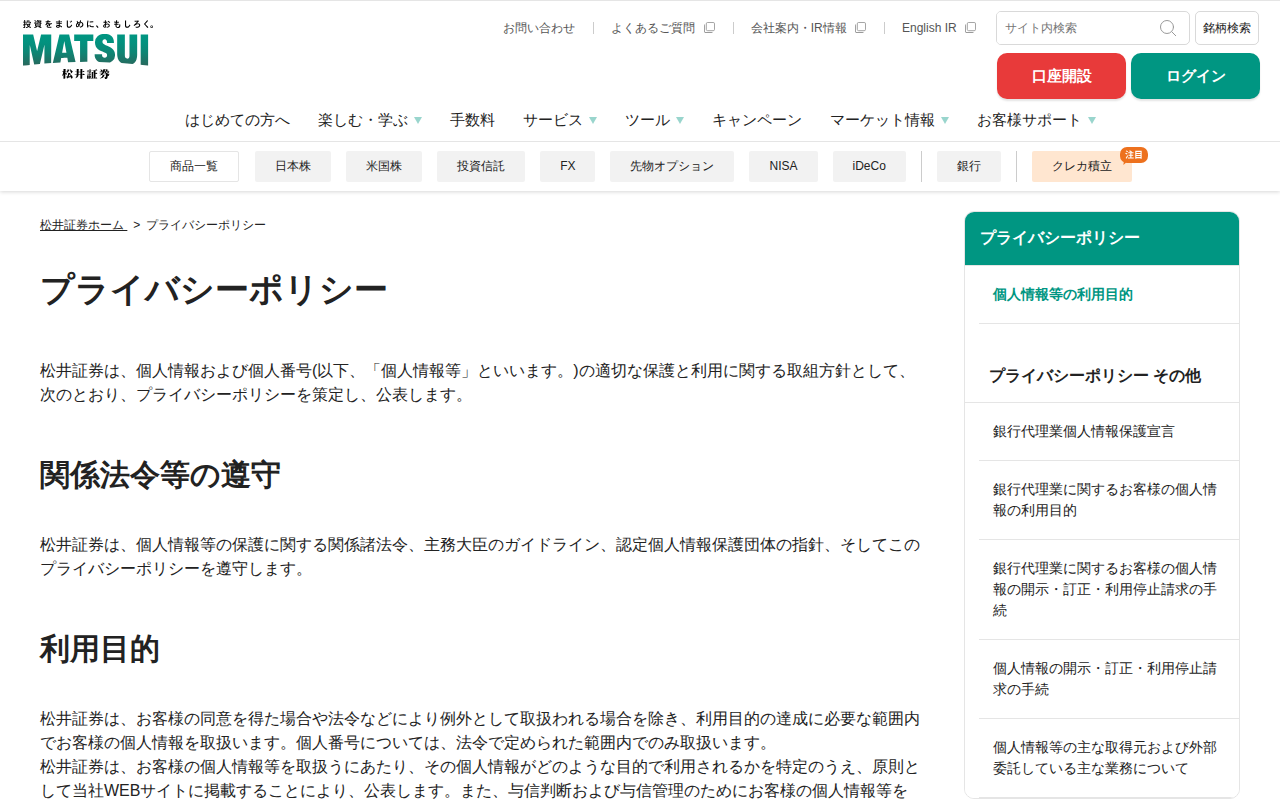Select the 商品一覧 tab
The image size is (1280, 800).
[x=194, y=166]
